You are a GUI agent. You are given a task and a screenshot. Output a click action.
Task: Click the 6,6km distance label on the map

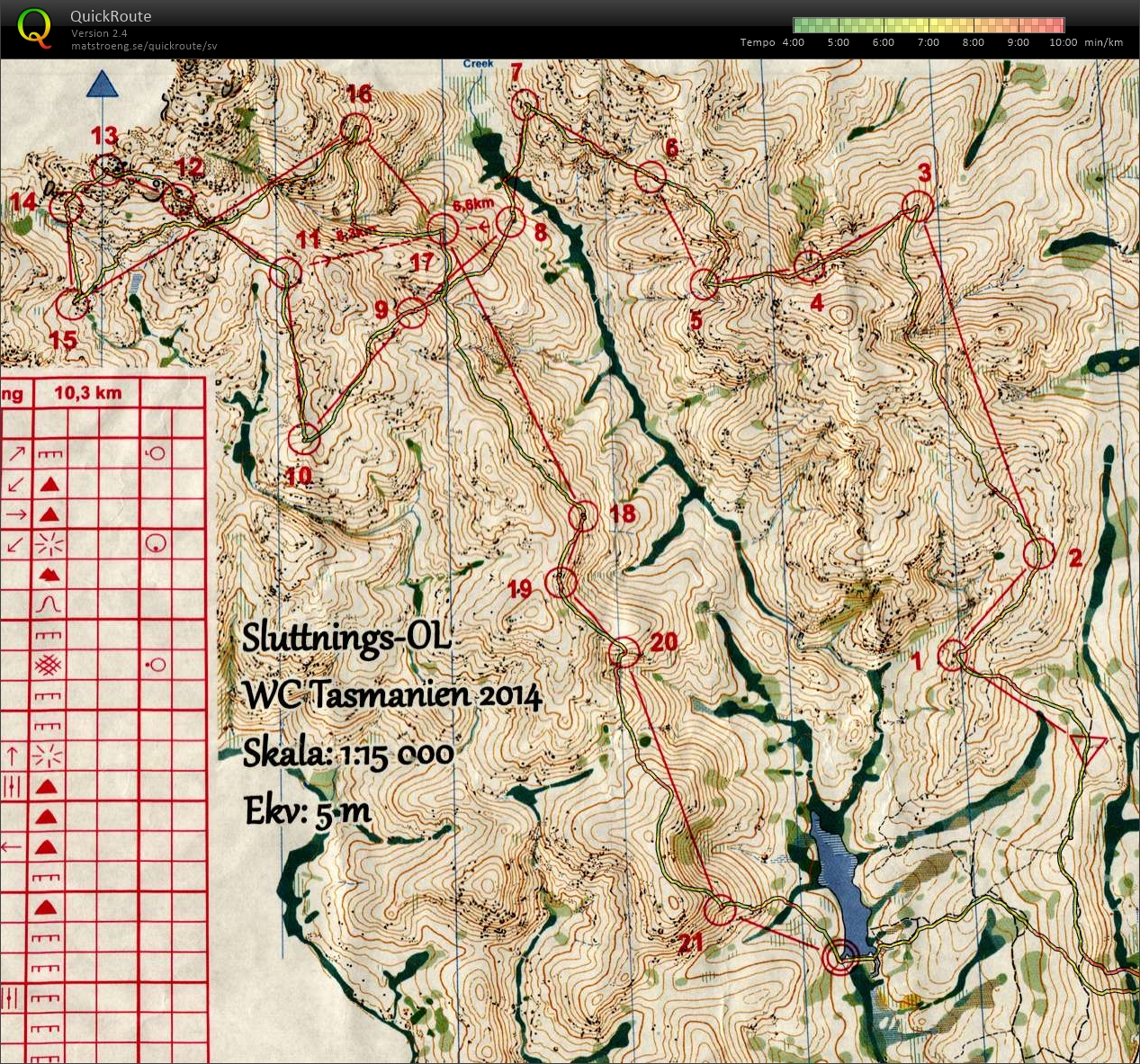(473, 205)
